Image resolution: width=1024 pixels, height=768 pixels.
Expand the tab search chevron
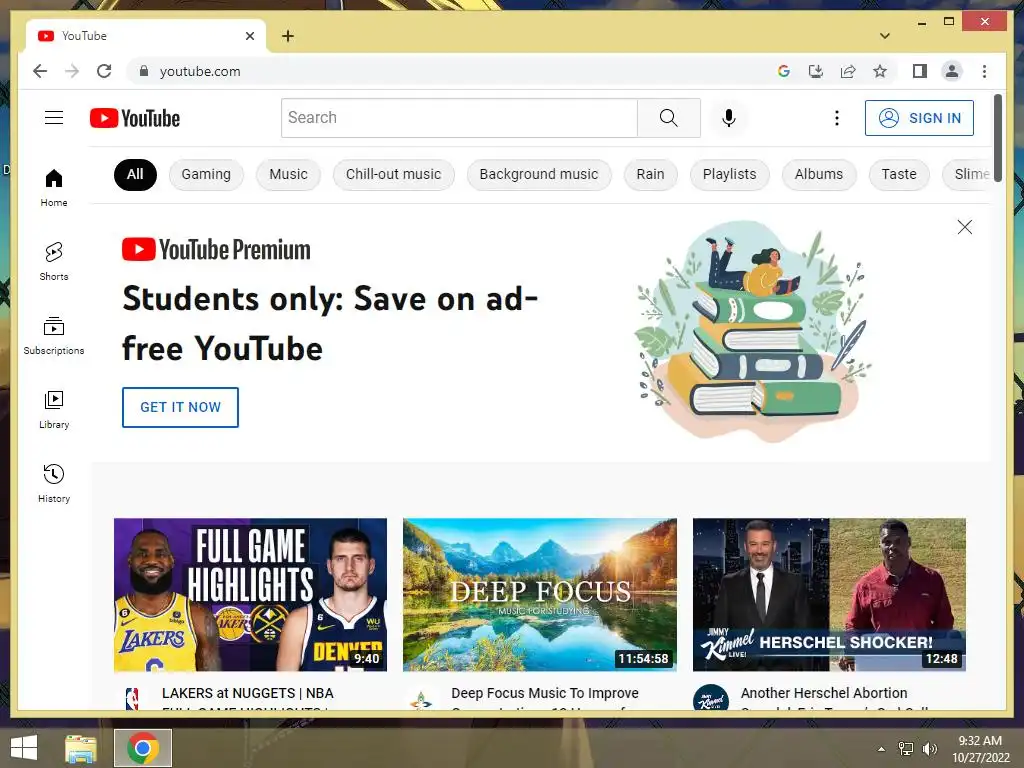click(884, 36)
